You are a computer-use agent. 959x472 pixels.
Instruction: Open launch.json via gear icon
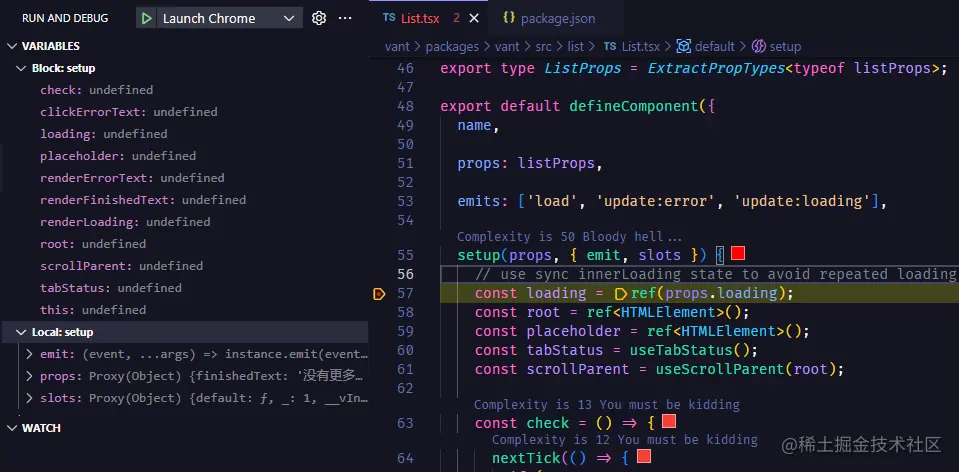click(319, 18)
